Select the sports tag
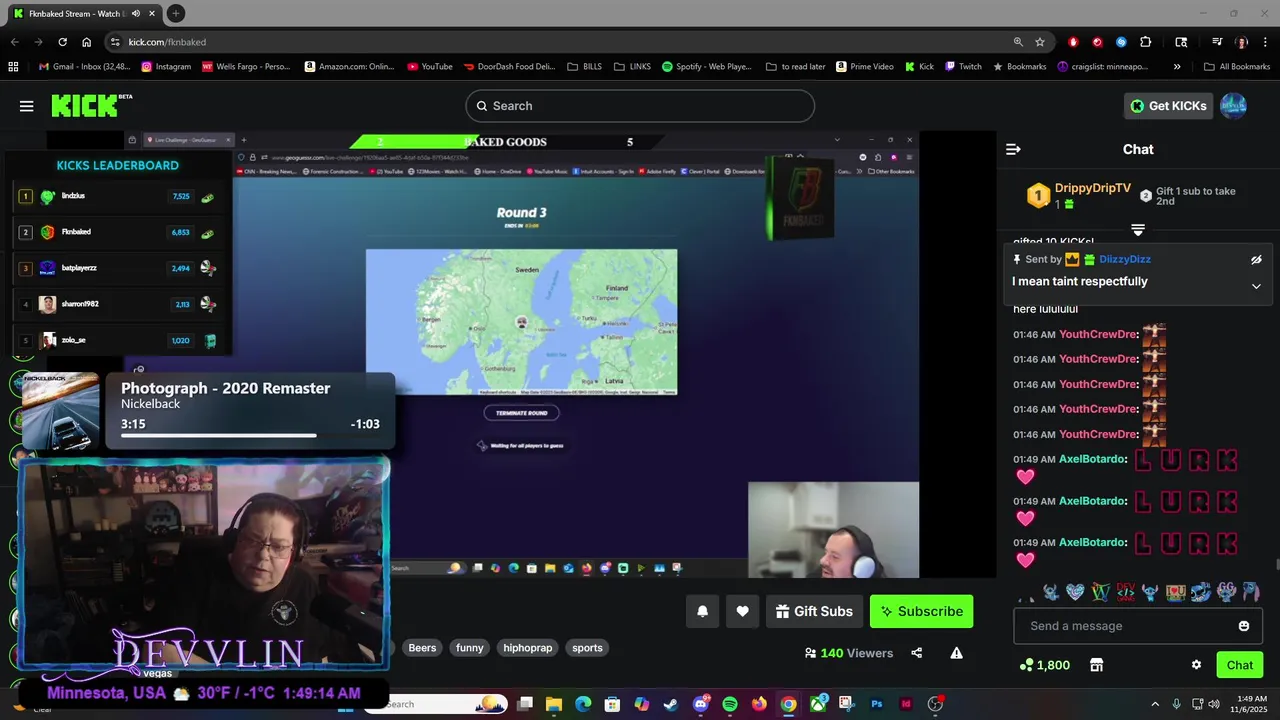This screenshot has height=720, width=1280. click(587, 648)
